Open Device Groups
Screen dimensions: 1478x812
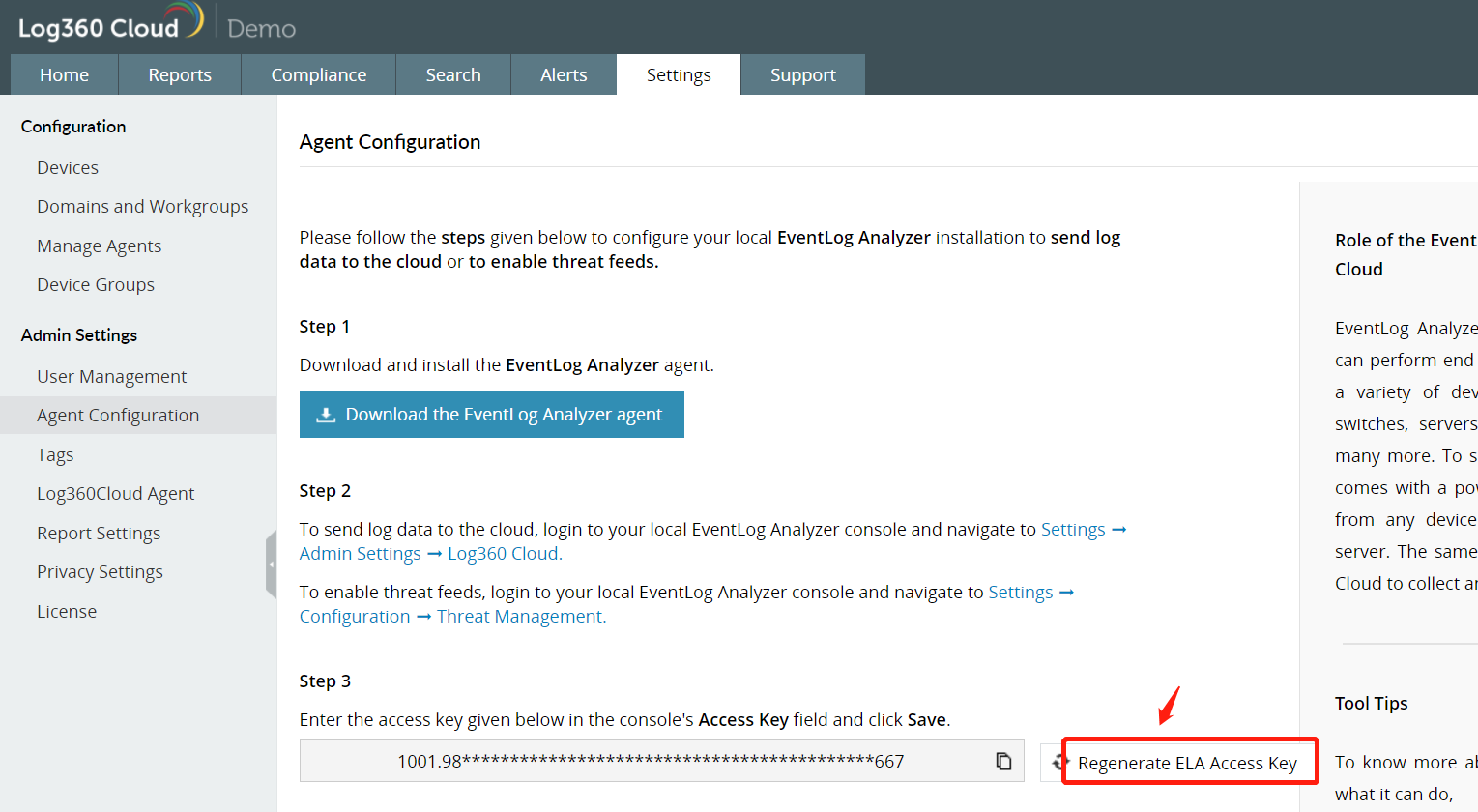[x=96, y=284]
